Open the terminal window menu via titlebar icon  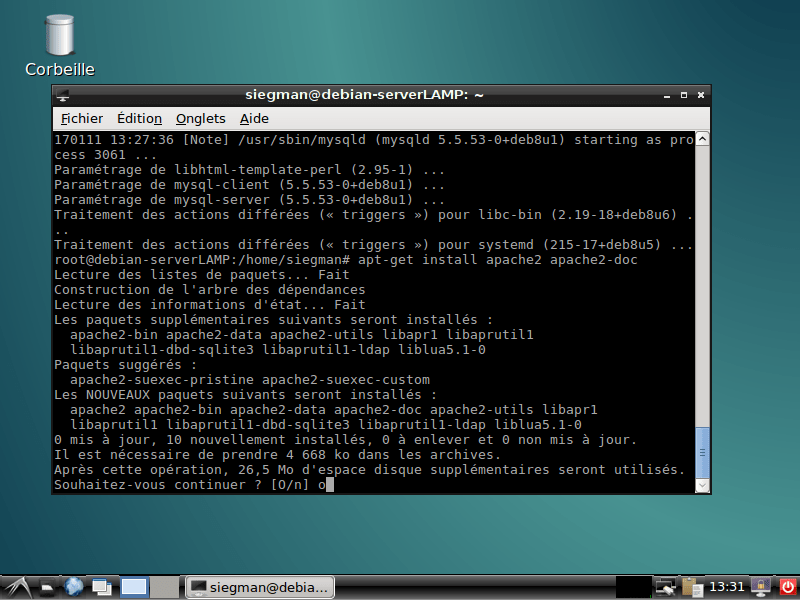[x=62, y=95]
